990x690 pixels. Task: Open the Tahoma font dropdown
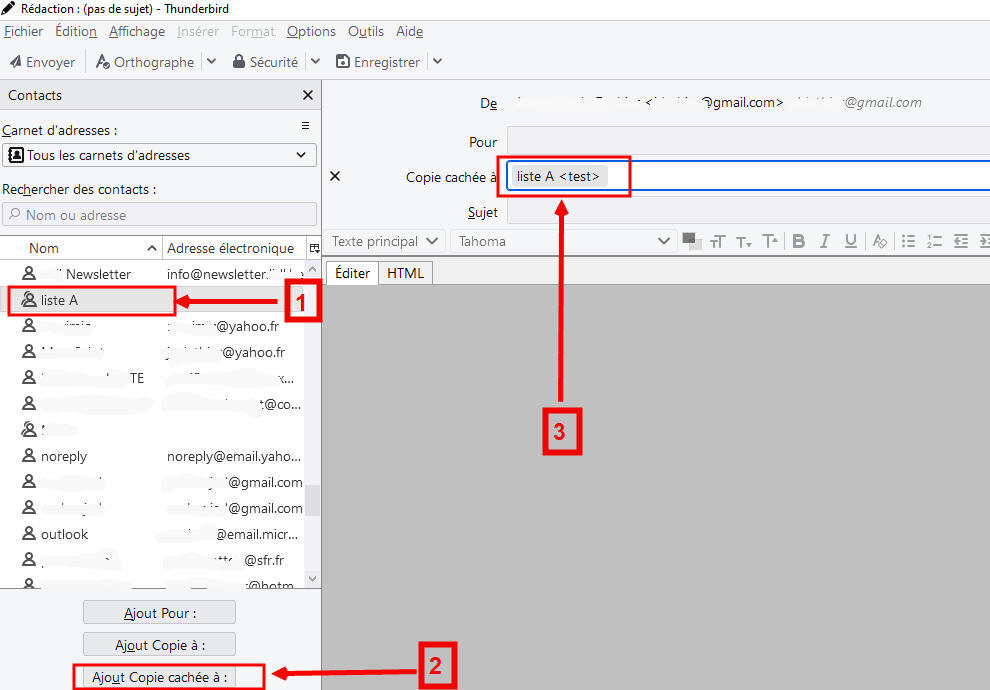click(563, 241)
